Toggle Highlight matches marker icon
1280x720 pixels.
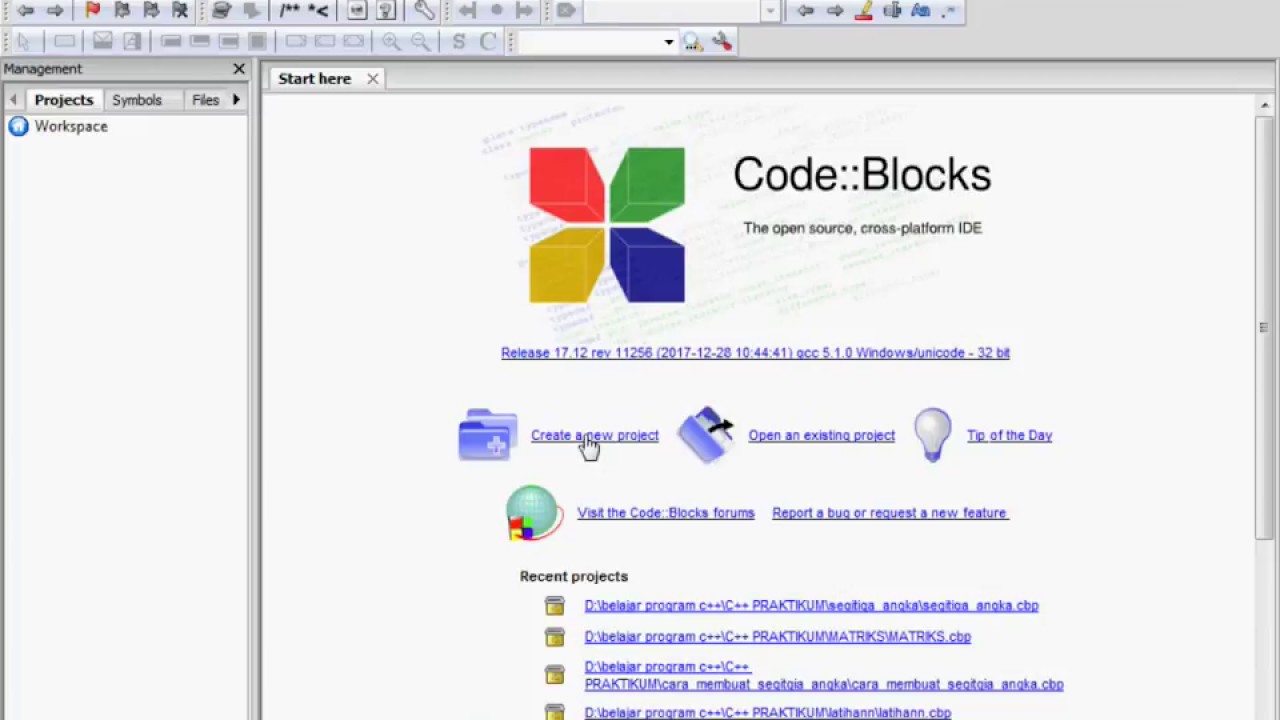tap(864, 10)
